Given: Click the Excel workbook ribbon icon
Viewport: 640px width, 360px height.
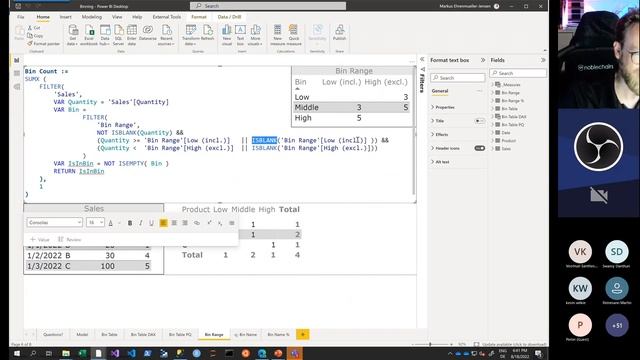Looking at the screenshot, I should pyautogui.click(x=89, y=35).
